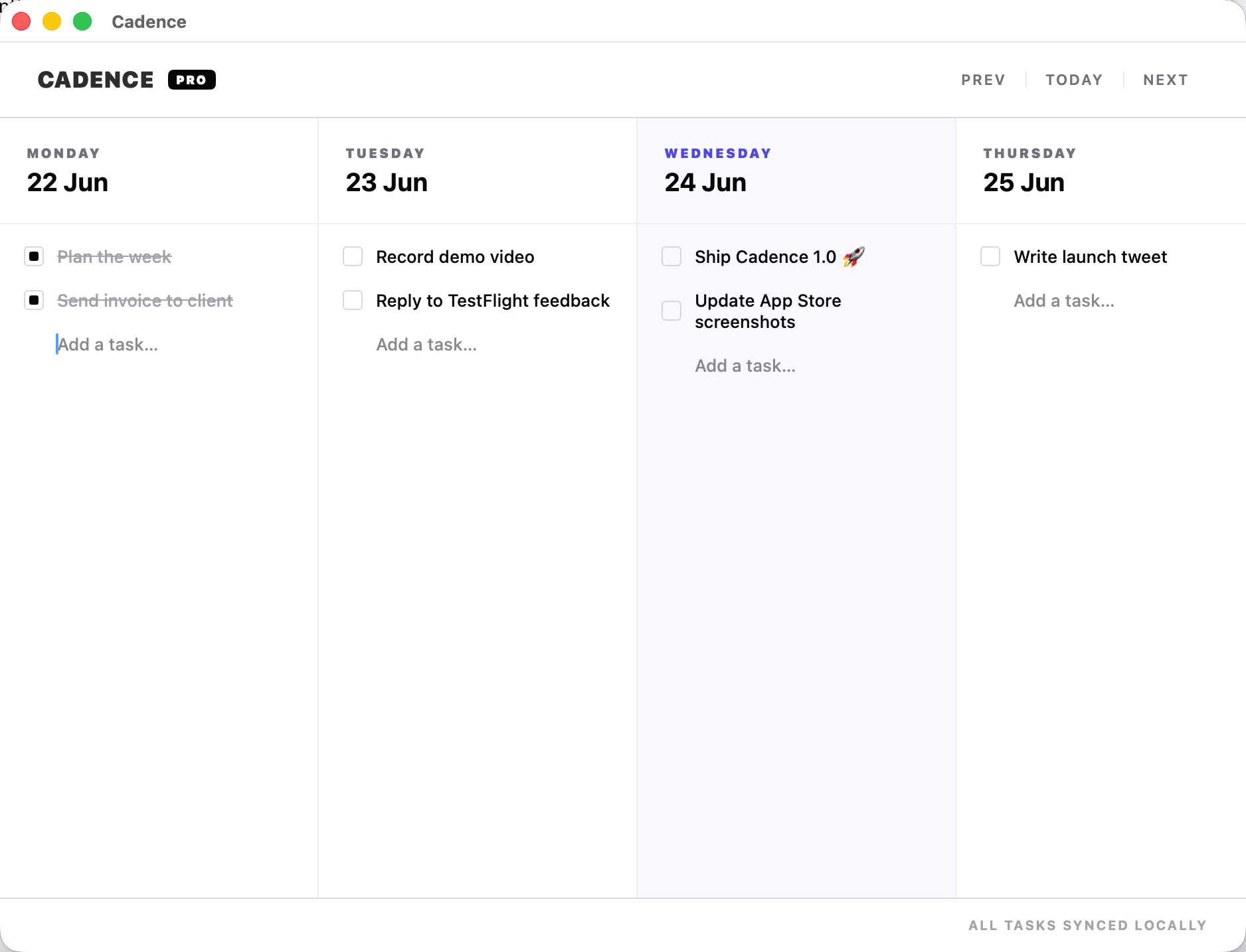Click the CADENCE logo text
Viewport: 1246px width, 952px height.
(x=96, y=80)
